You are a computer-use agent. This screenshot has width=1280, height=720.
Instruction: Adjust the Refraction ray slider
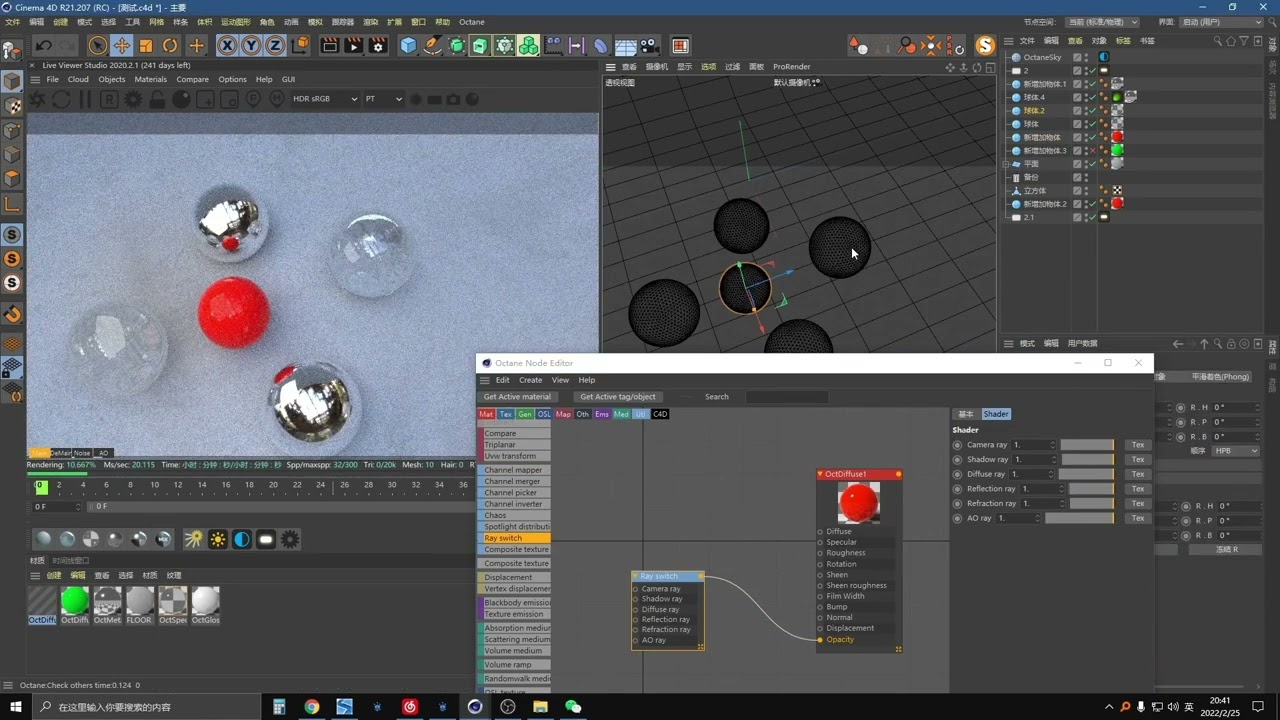click(1091, 503)
